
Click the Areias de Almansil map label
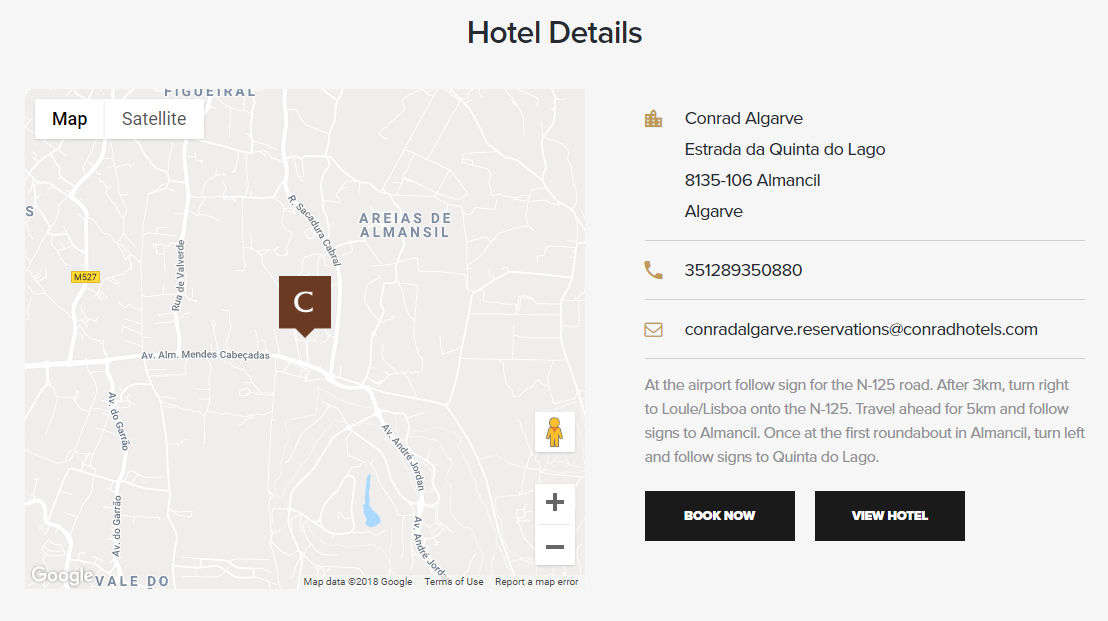pyautogui.click(x=405, y=225)
